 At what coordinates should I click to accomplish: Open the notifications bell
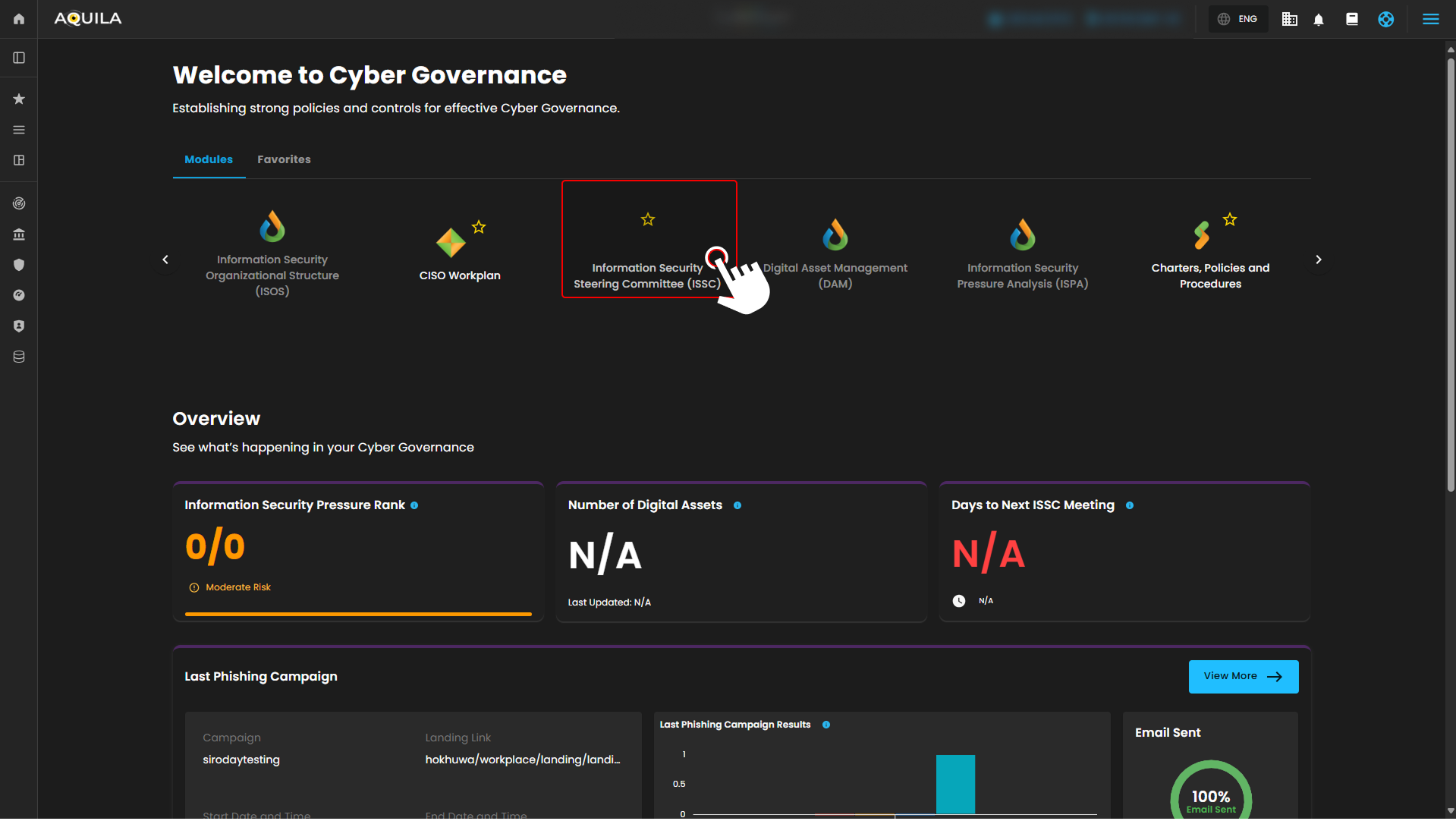click(x=1319, y=20)
